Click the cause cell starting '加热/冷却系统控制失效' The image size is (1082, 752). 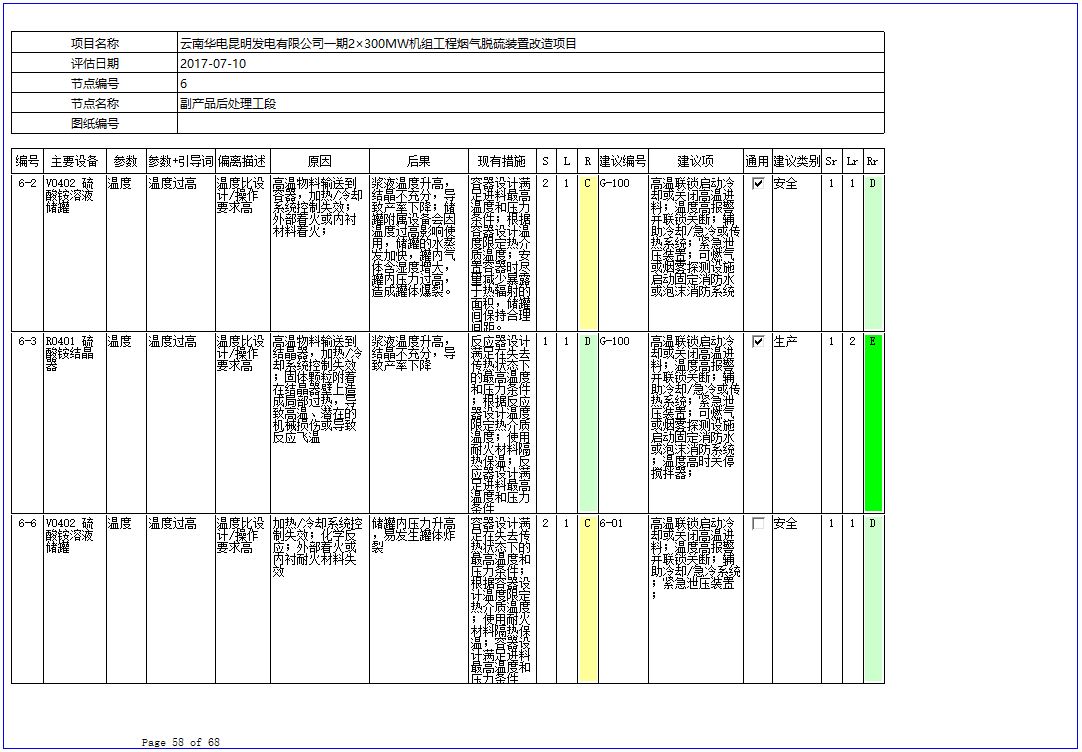click(319, 599)
